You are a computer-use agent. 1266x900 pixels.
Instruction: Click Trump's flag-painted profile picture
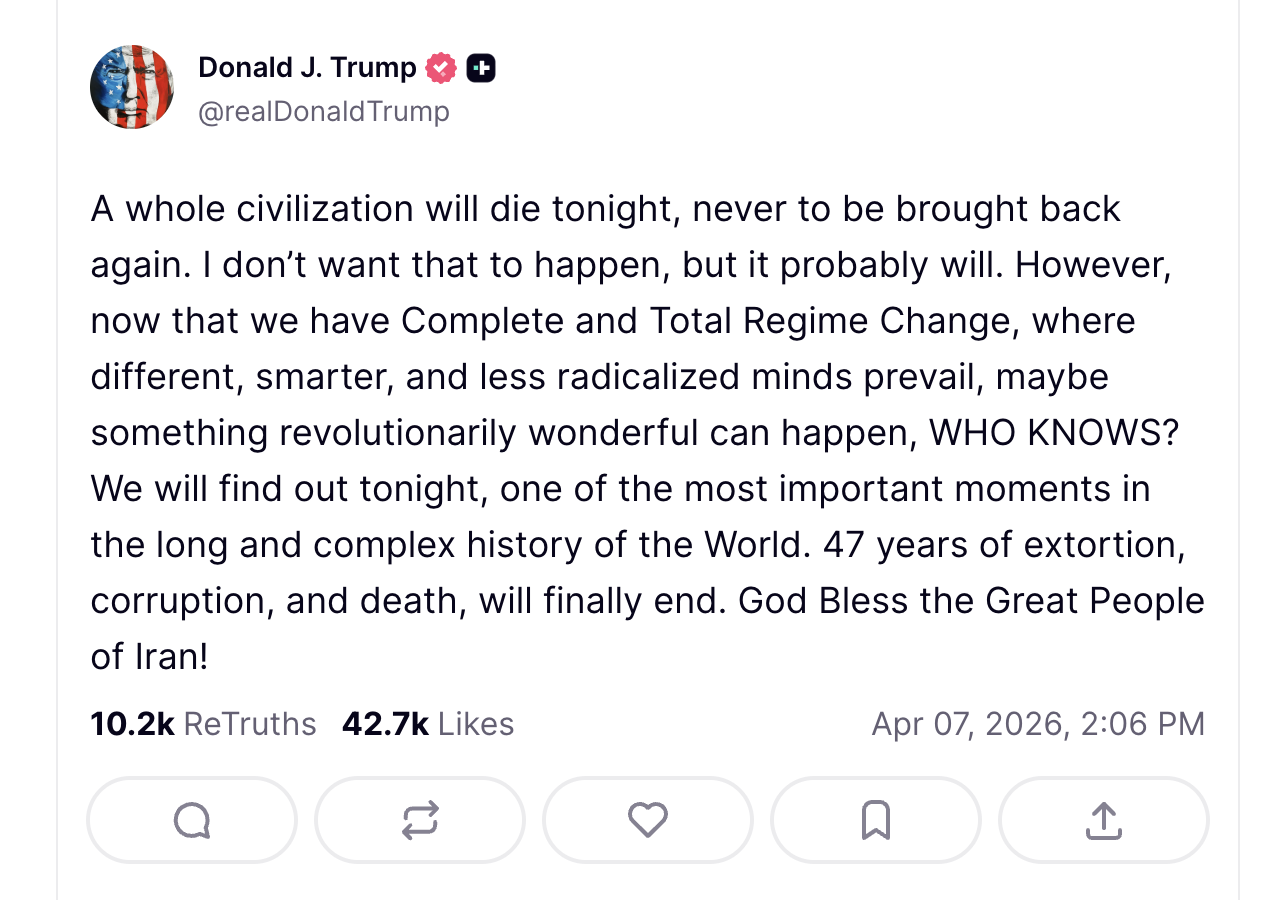pos(132,87)
